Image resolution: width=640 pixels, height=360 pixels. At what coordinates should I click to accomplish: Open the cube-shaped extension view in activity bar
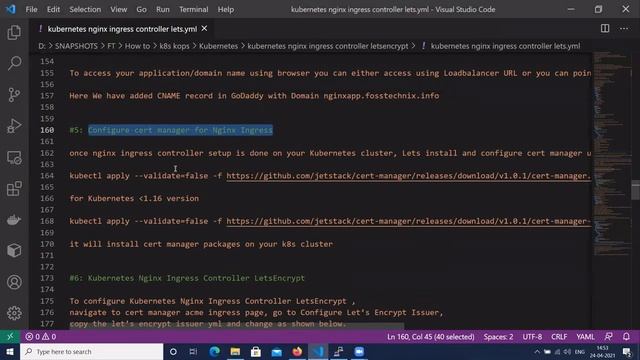[14, 251]
